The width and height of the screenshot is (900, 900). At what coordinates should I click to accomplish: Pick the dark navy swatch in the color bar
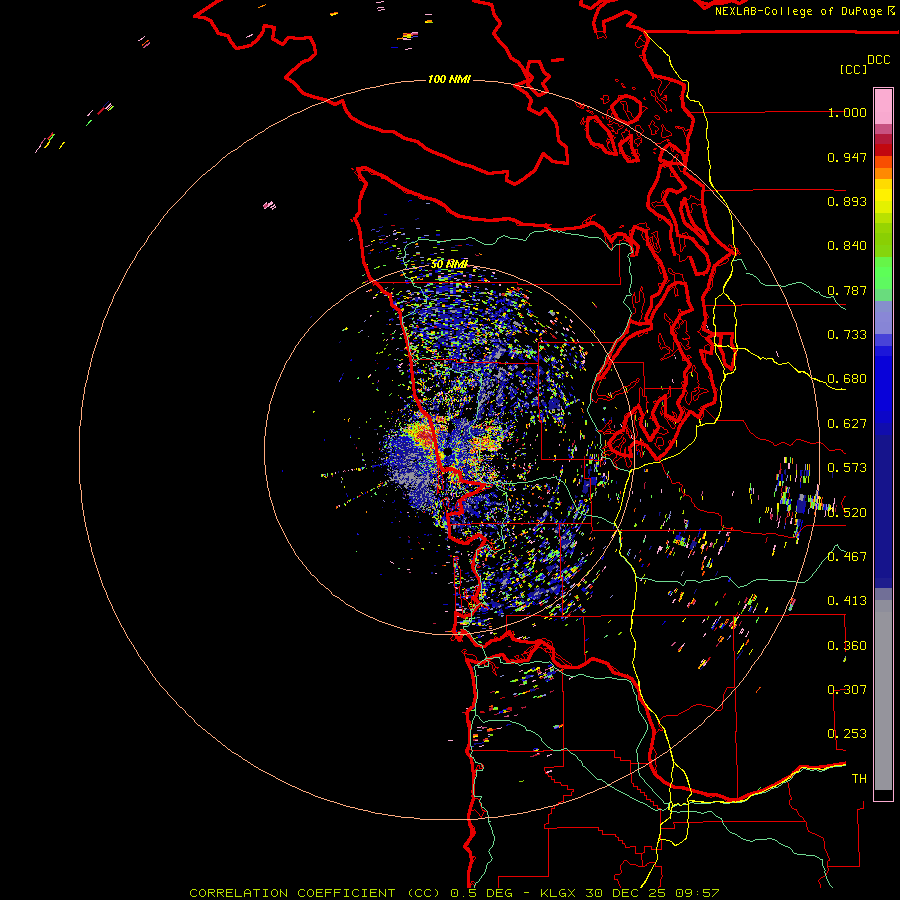(x=883, y=505)
